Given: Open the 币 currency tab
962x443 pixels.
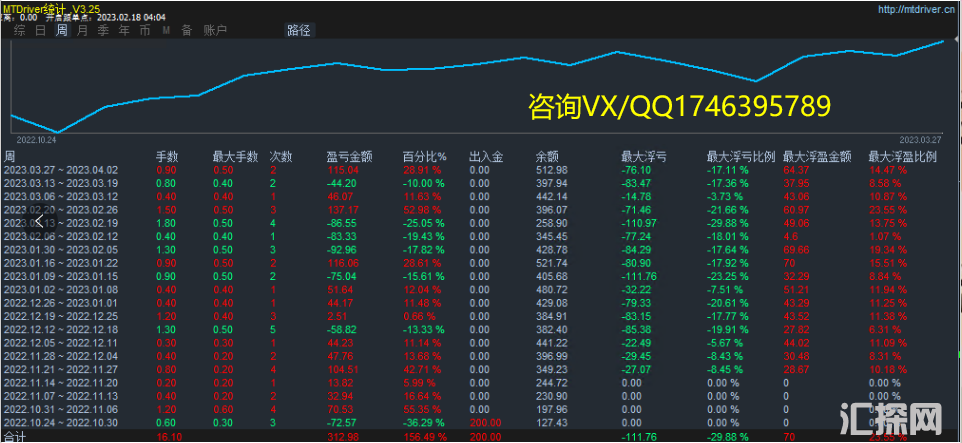Looking at the screenshot, I should (x=144, y=30).
